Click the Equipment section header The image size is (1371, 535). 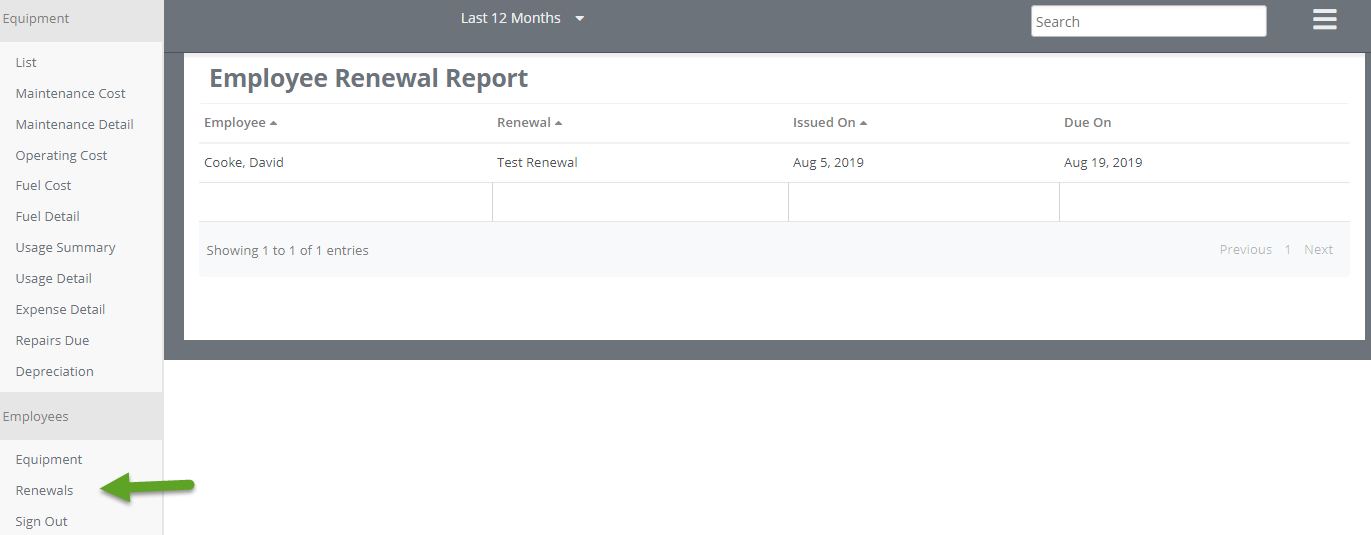pyautogui.click(x=81, y=19)
